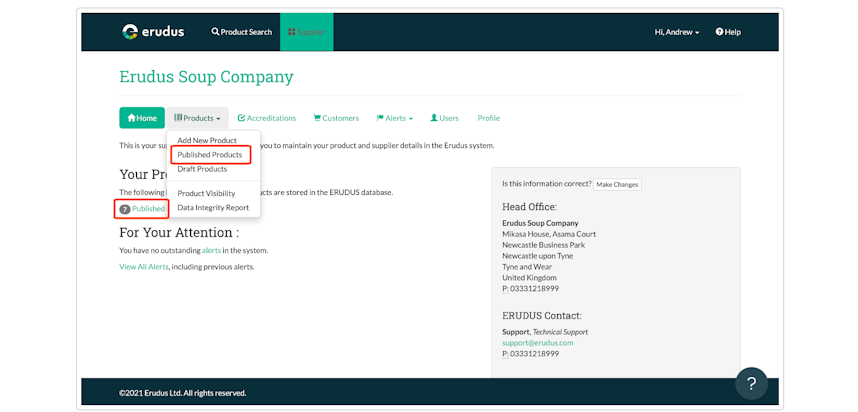
Task: Go to the Home tab
Action: click(x=142, y=118)
